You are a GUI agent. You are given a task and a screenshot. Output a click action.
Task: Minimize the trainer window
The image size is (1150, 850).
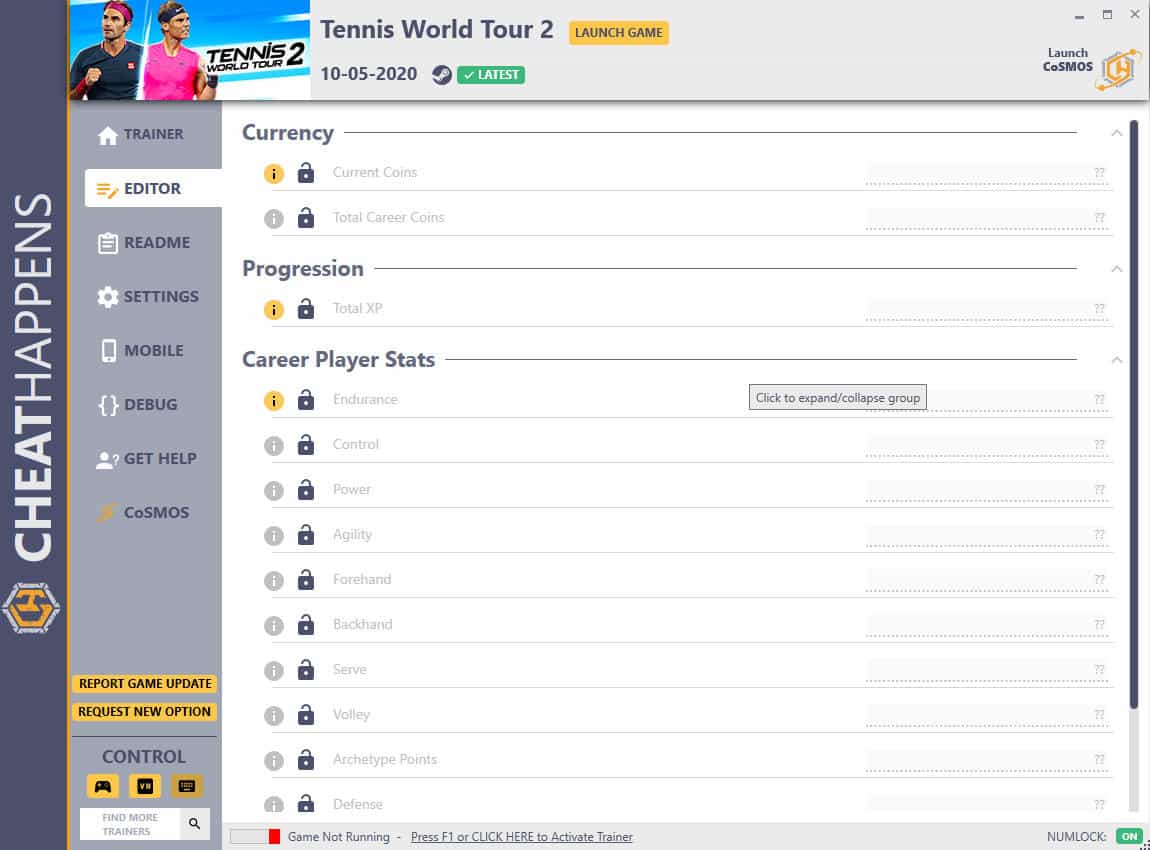pyautogui.click(x=1079, y=15)
